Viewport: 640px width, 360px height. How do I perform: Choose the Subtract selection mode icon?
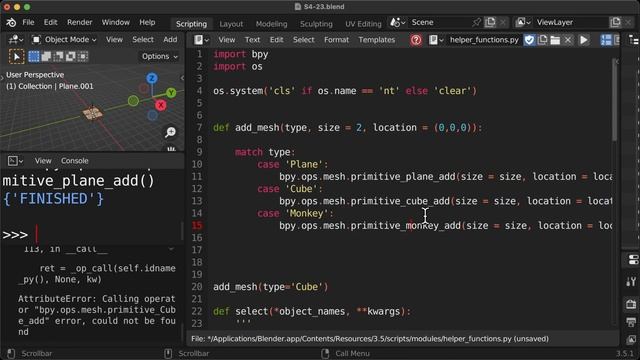58,56
